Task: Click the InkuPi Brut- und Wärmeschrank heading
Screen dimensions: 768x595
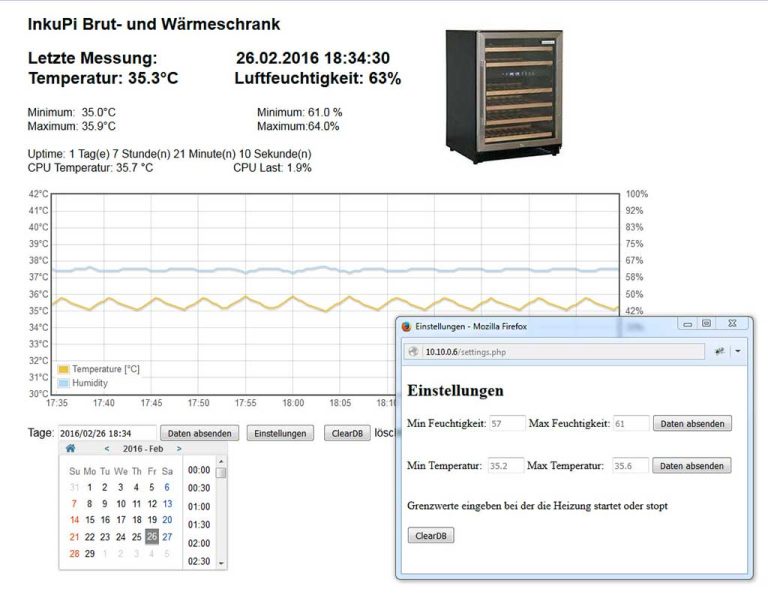Action: tap(154, 24)
